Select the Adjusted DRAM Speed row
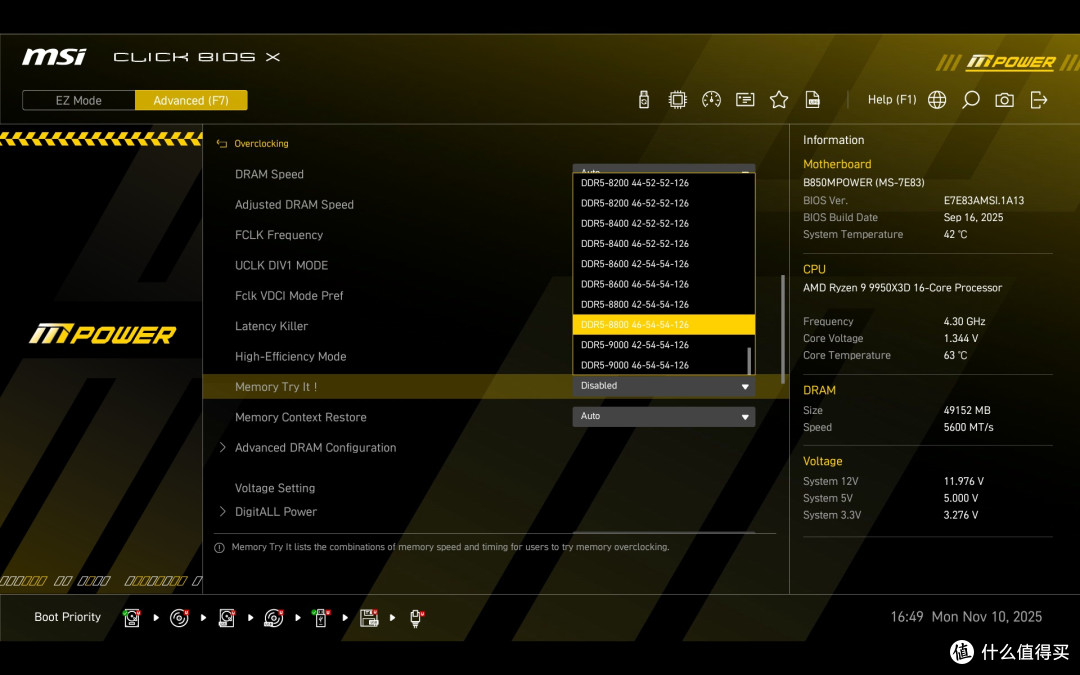 294,205
